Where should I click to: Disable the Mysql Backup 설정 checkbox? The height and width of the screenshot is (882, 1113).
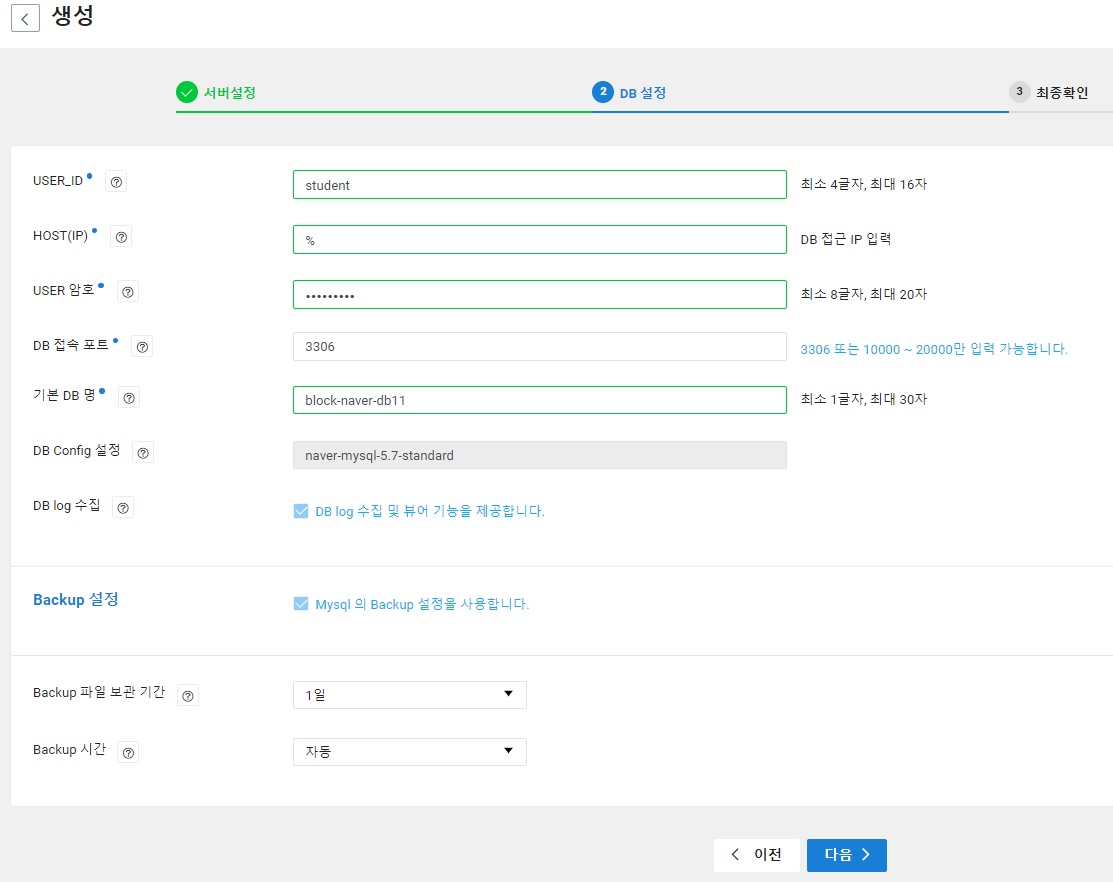301,604
